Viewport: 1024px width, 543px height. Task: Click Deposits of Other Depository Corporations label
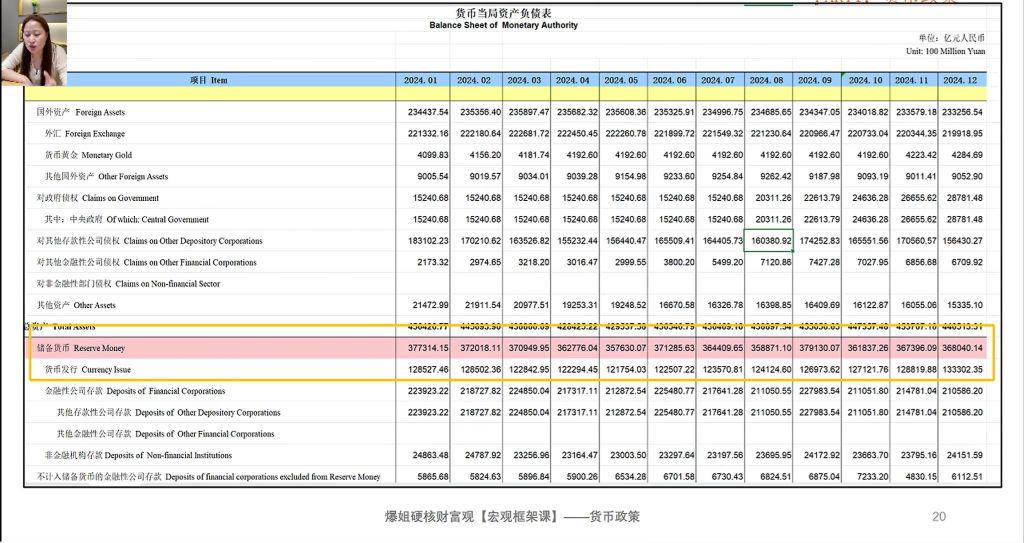[168, 412]
